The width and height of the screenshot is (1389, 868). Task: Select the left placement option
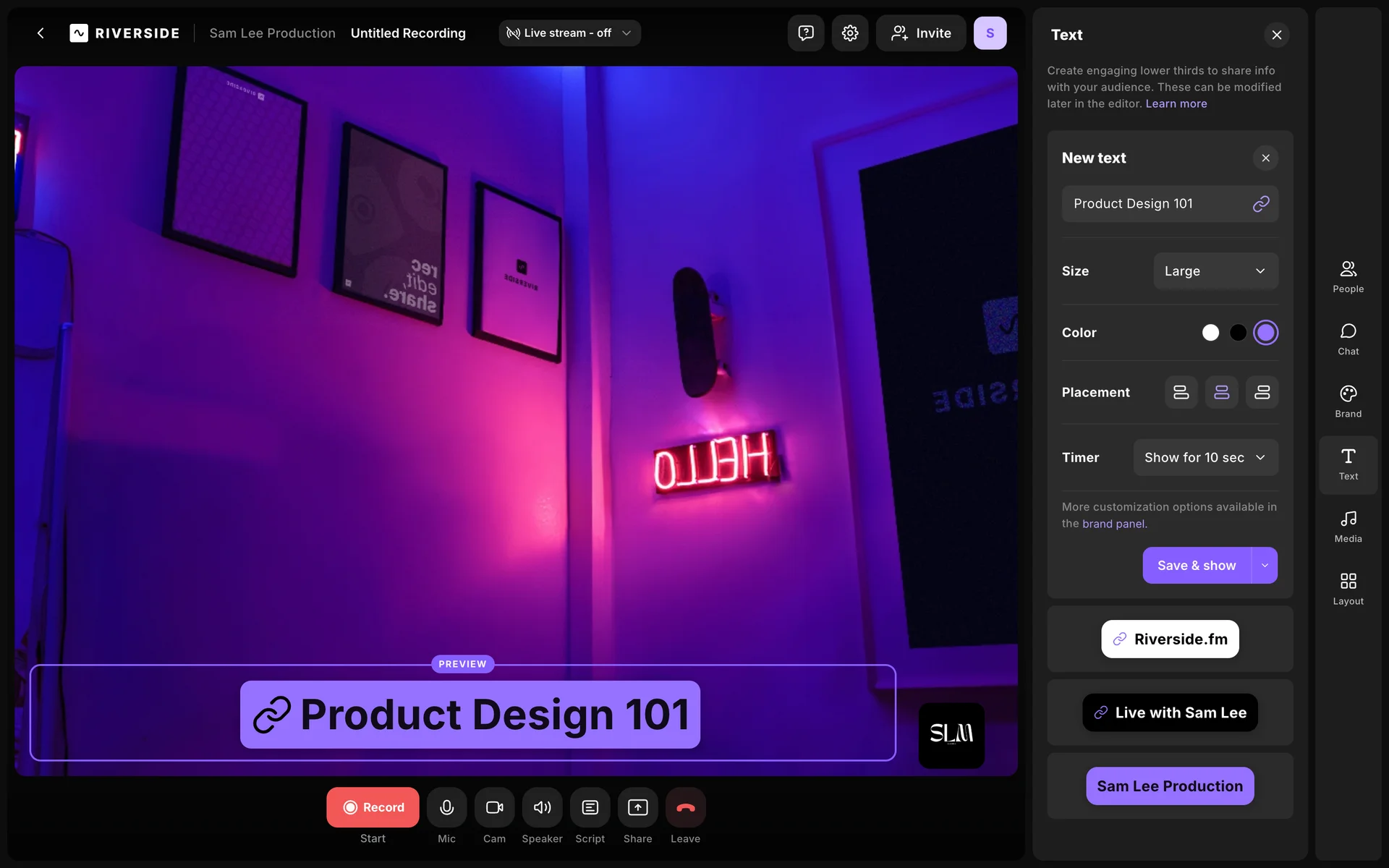coord(1181,392)
